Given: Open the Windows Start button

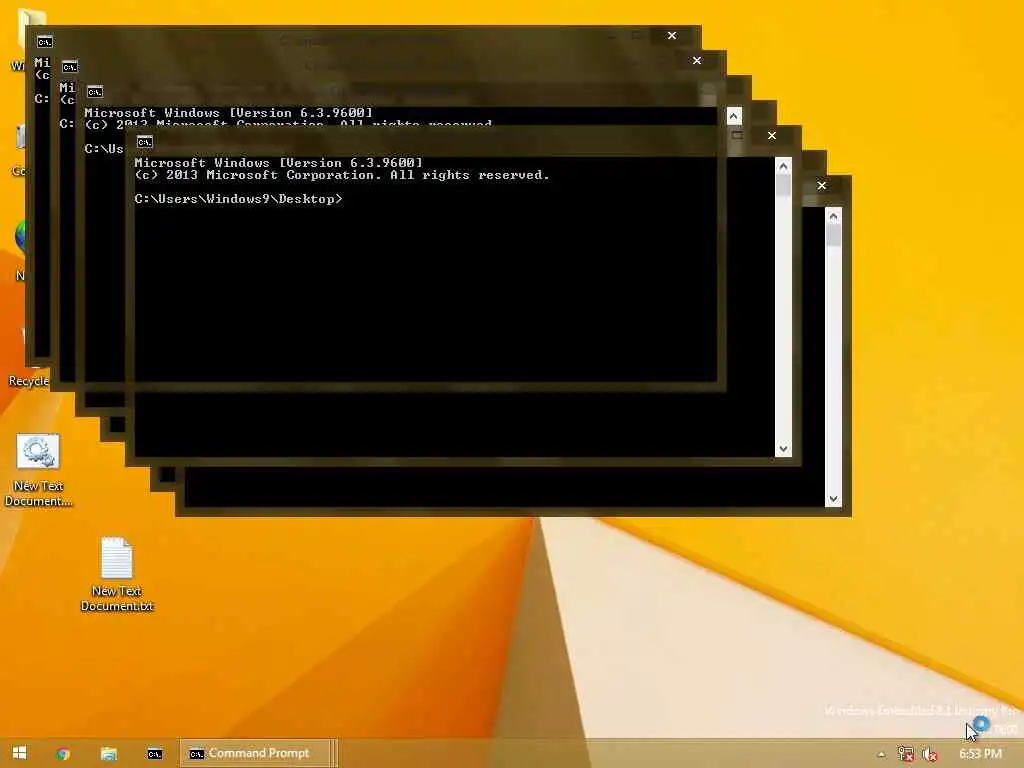Looking at the screenshot, I should click(20, 753).
